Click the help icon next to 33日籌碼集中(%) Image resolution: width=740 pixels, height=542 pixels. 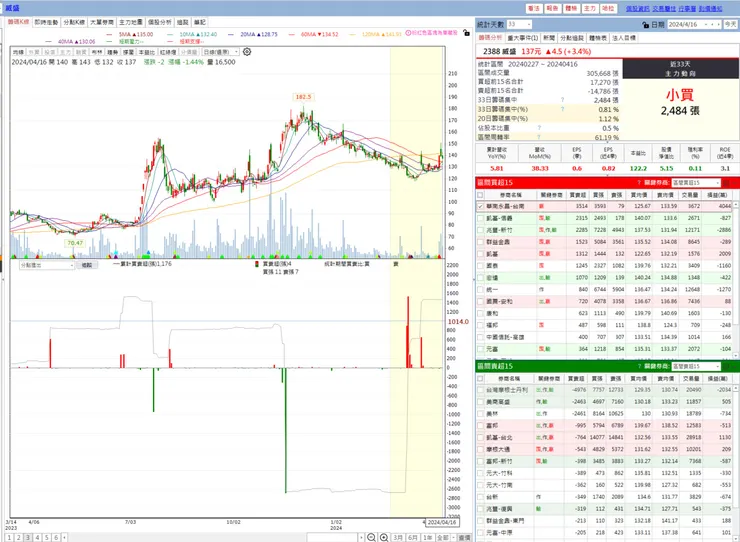(x=562, y=110)
